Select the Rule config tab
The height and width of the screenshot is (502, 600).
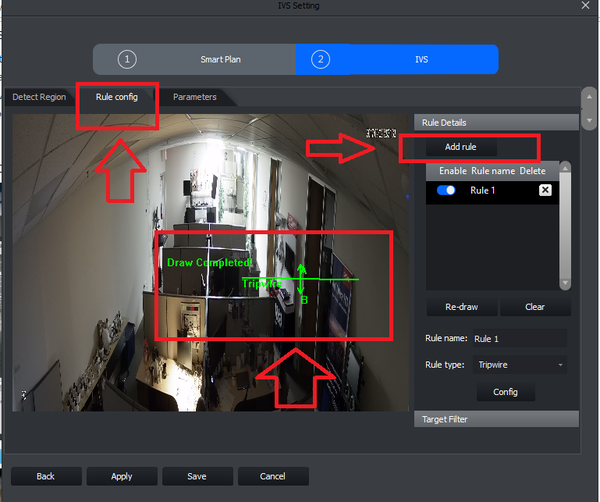pos(117,97)
